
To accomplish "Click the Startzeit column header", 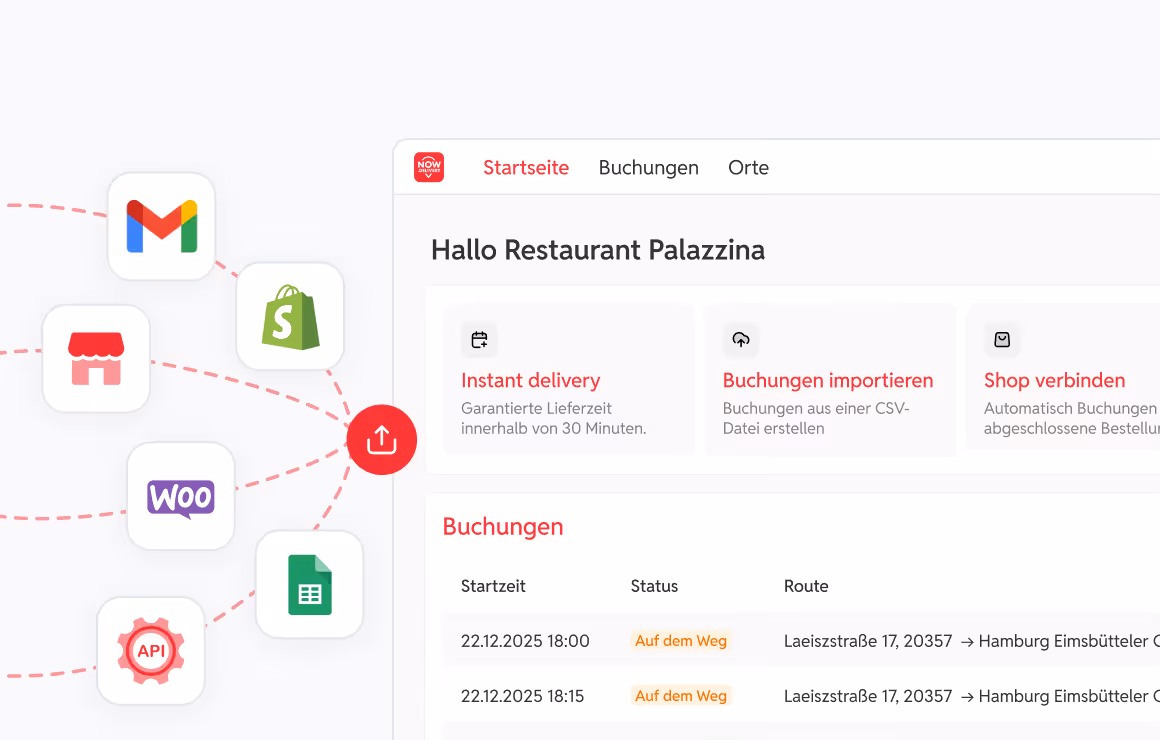I will click(493, 586).
